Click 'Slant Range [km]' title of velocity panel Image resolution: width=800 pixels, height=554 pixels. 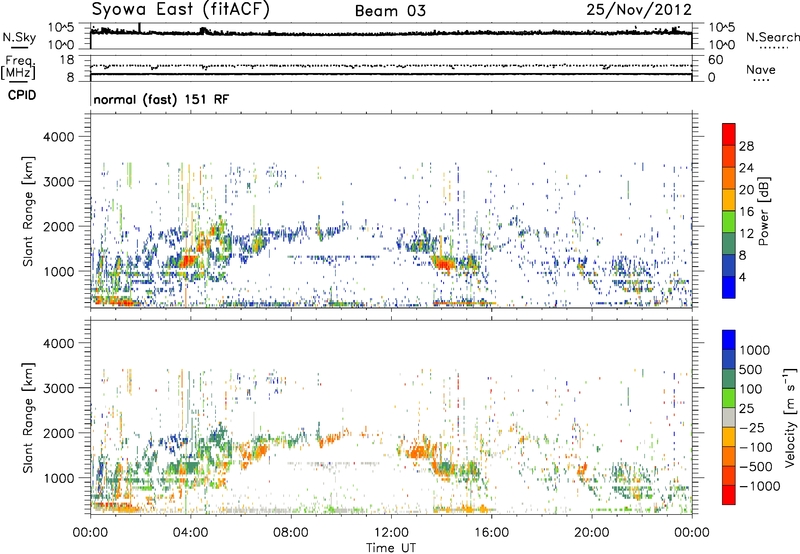tap(28, 418)
